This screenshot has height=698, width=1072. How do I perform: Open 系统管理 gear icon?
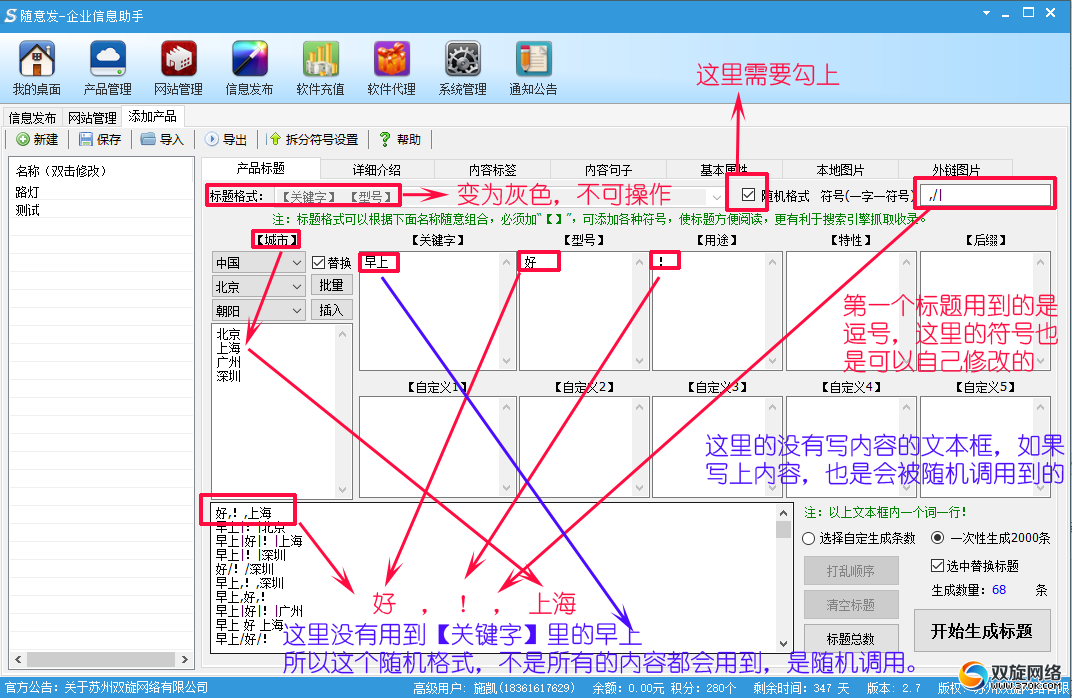point(463,68)
